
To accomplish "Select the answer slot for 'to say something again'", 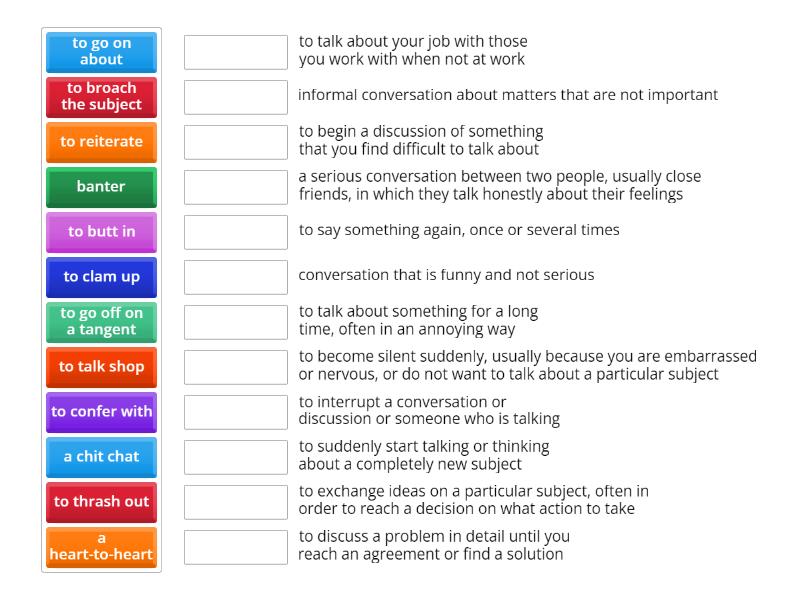I will 235,232.
